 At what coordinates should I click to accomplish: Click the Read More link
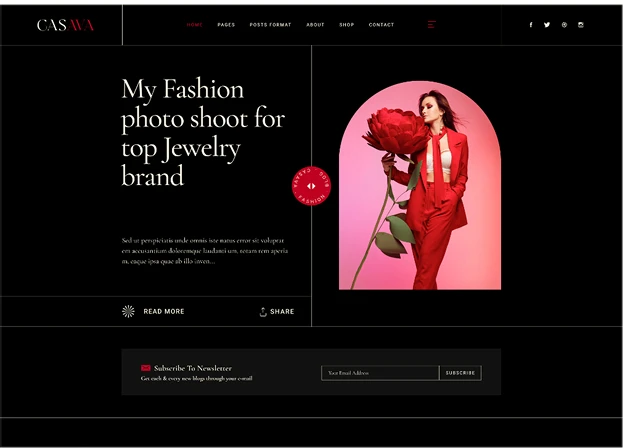click(164, 311)
